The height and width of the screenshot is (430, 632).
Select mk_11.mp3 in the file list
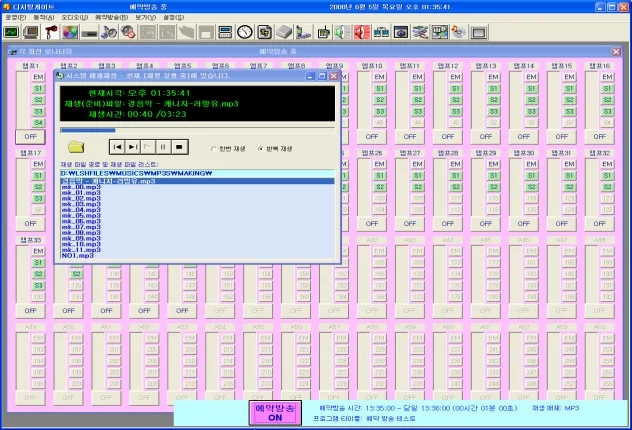pyautogui.click(x=81, y=250)
